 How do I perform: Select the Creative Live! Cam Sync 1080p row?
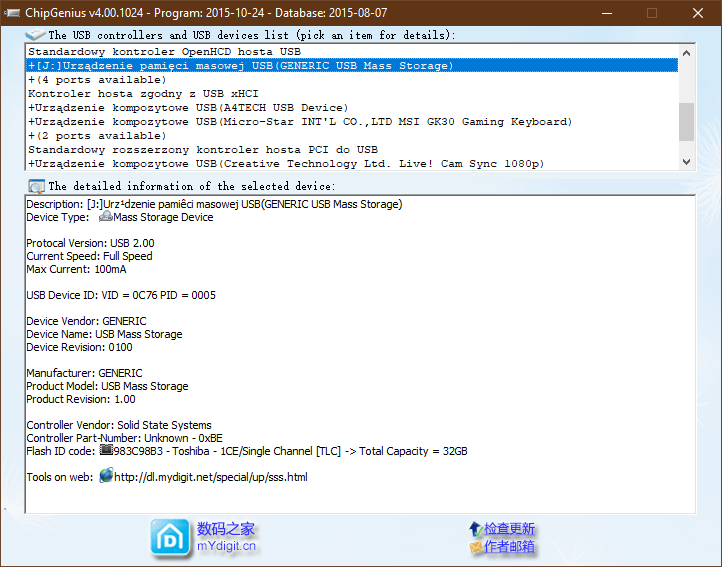352,164
